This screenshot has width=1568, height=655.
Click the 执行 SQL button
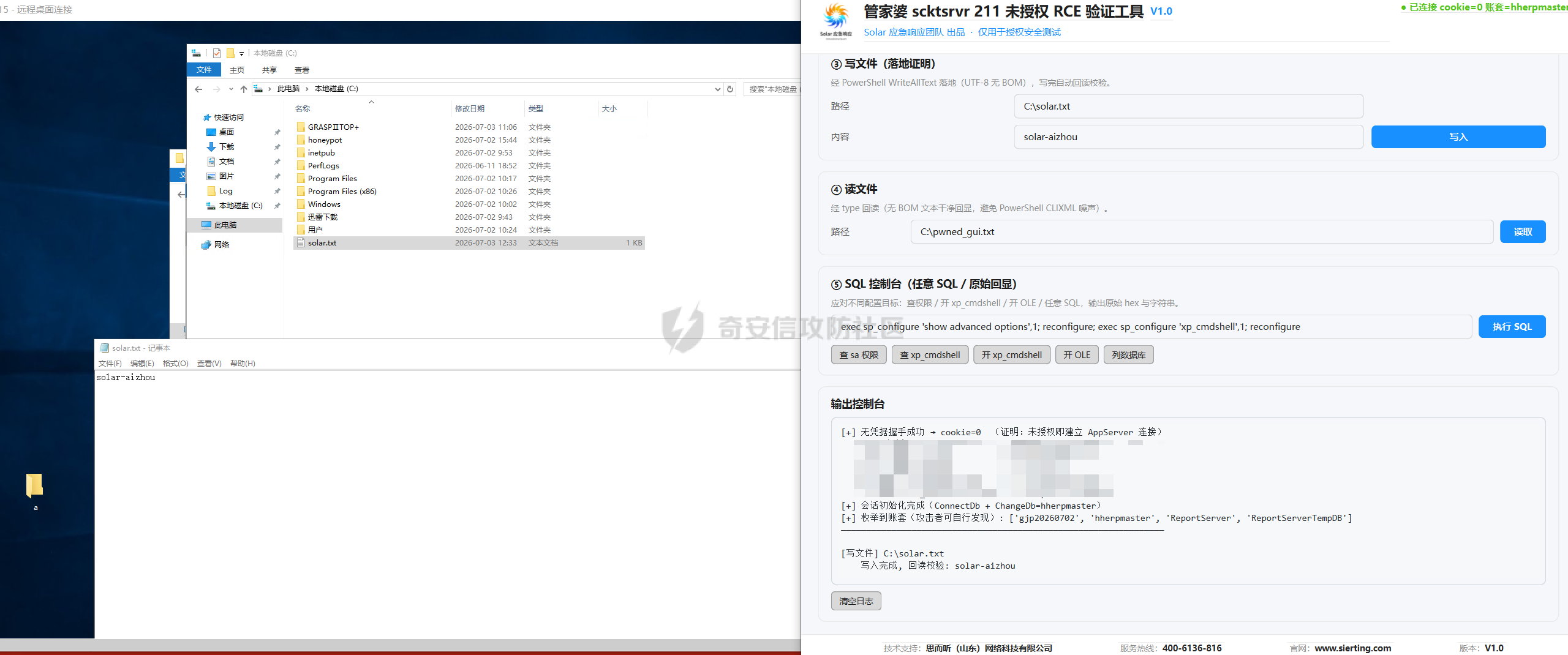click(x=1512, y=327)
